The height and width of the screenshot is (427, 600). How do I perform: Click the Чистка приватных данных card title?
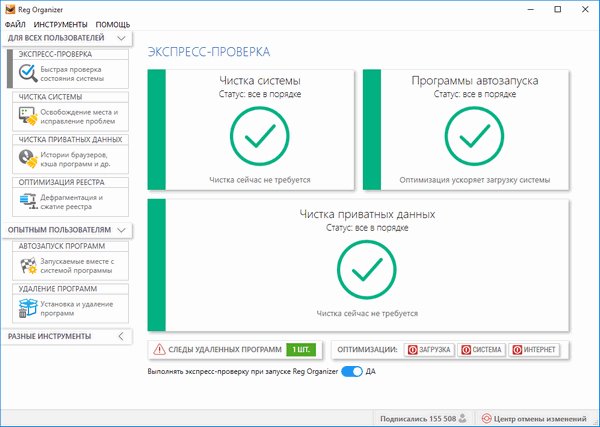(x=367, y=214)
